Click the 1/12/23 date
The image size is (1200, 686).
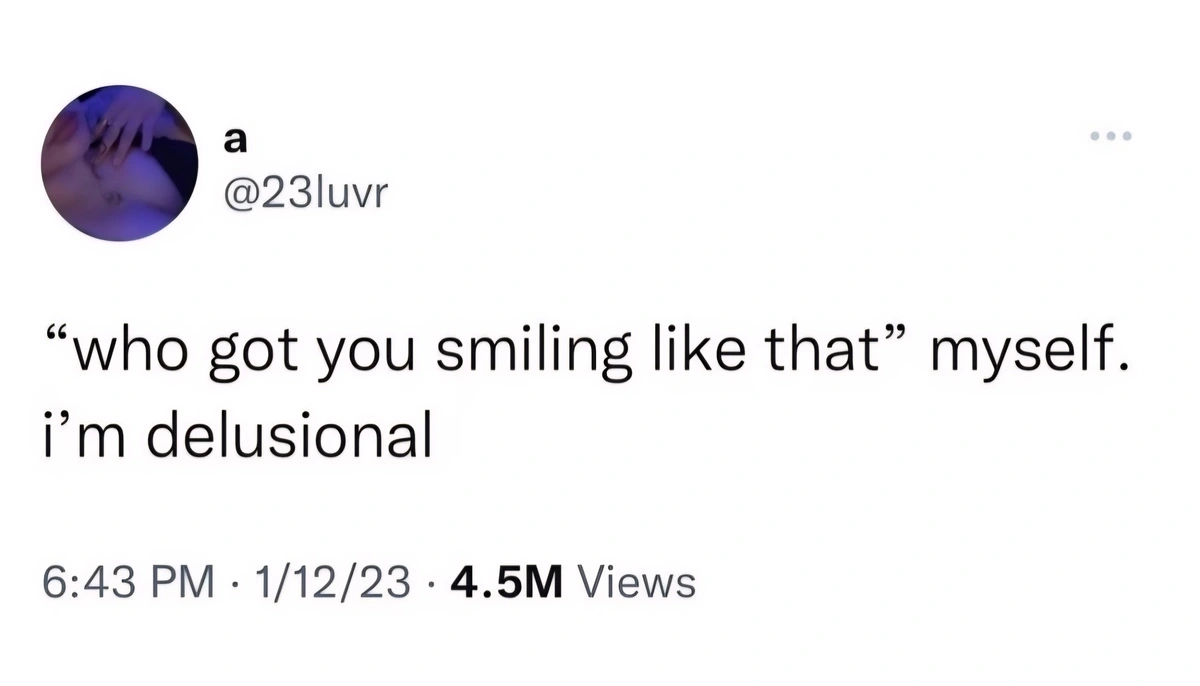click(333, 581)
